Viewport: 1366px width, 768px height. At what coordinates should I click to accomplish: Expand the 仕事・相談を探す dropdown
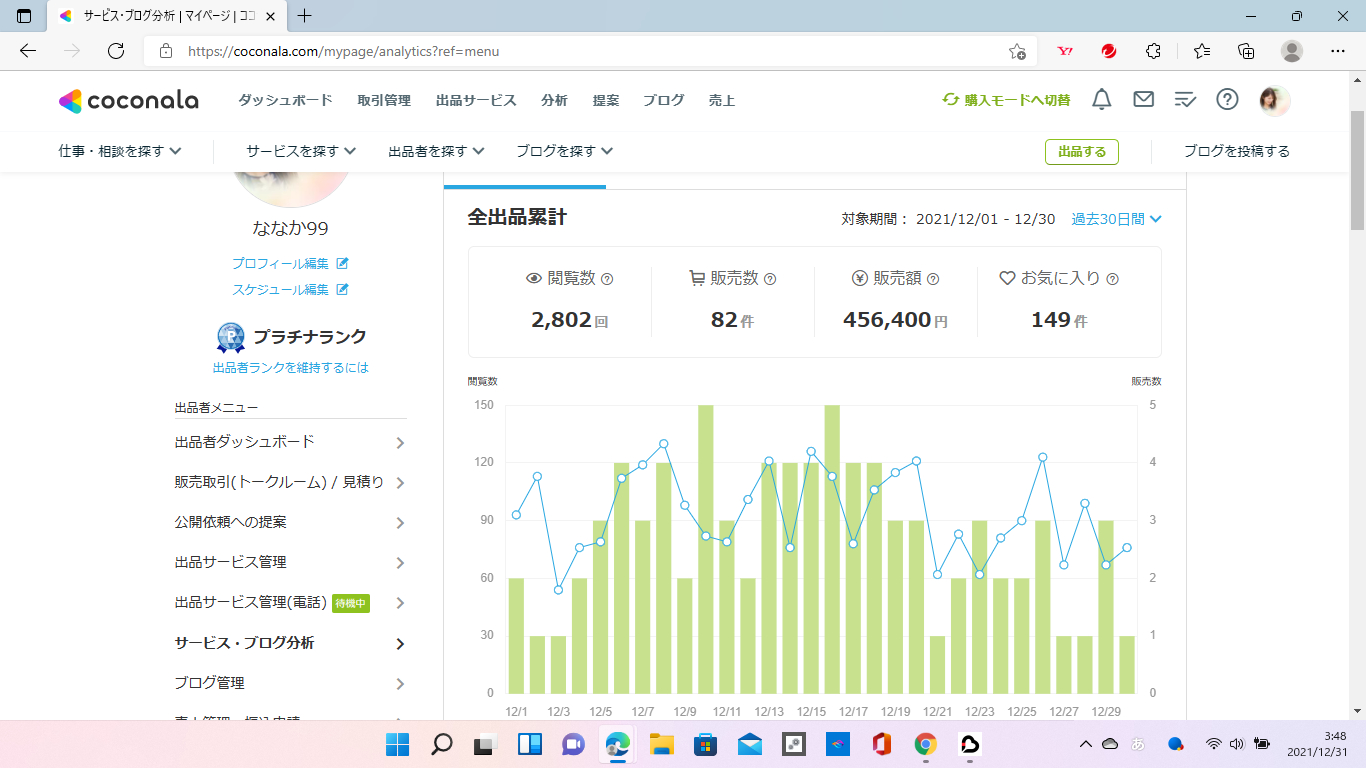[120, 151]
